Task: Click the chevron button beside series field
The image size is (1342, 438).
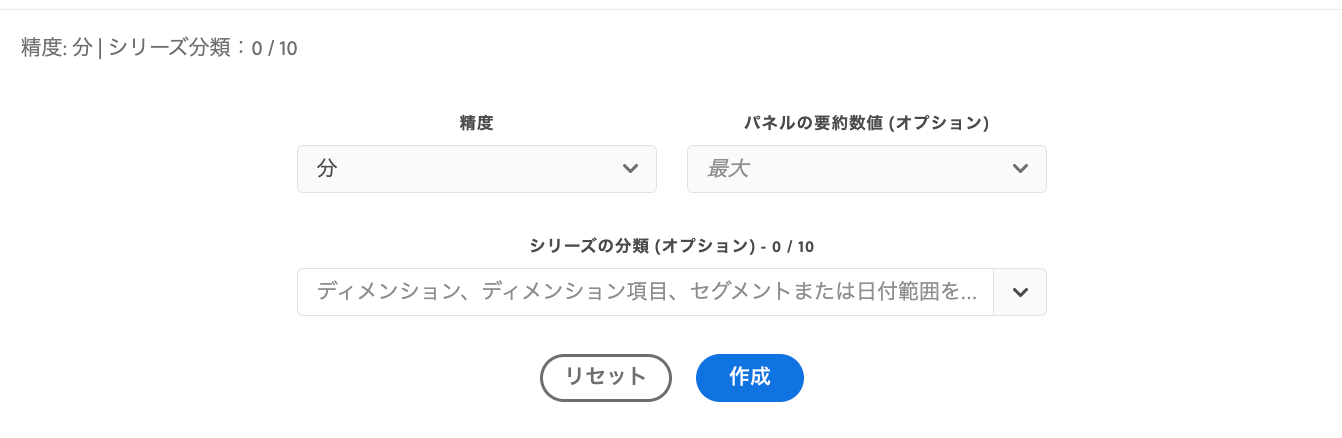Action: 1020,292
